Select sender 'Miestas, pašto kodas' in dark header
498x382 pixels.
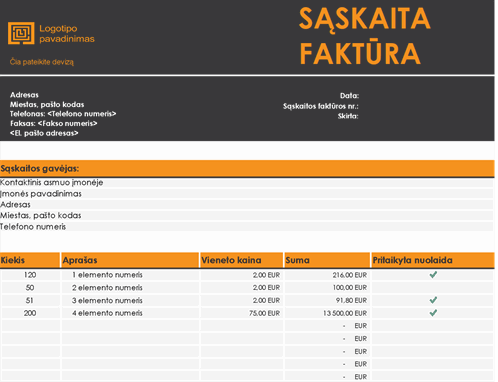[47, 104]
